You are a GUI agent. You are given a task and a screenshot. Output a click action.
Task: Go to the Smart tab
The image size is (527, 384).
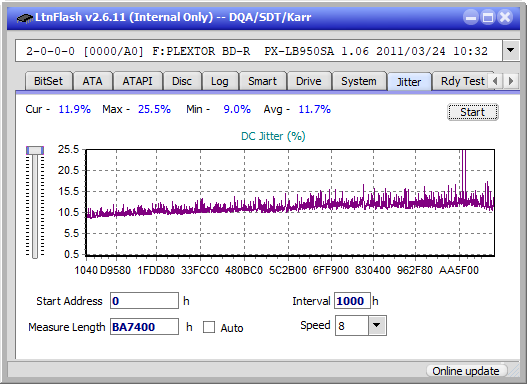[x=262, y=81]
